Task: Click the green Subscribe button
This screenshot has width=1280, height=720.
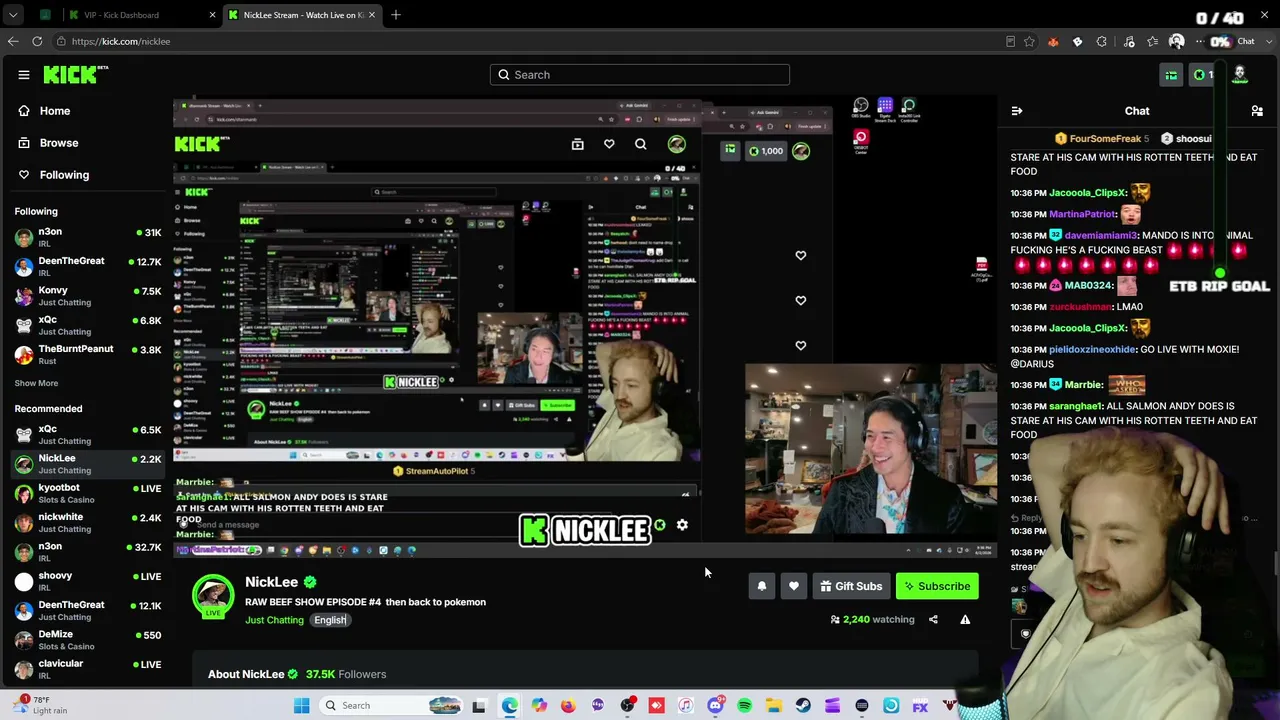Action: pyautogui.click(x=937, y=587)
